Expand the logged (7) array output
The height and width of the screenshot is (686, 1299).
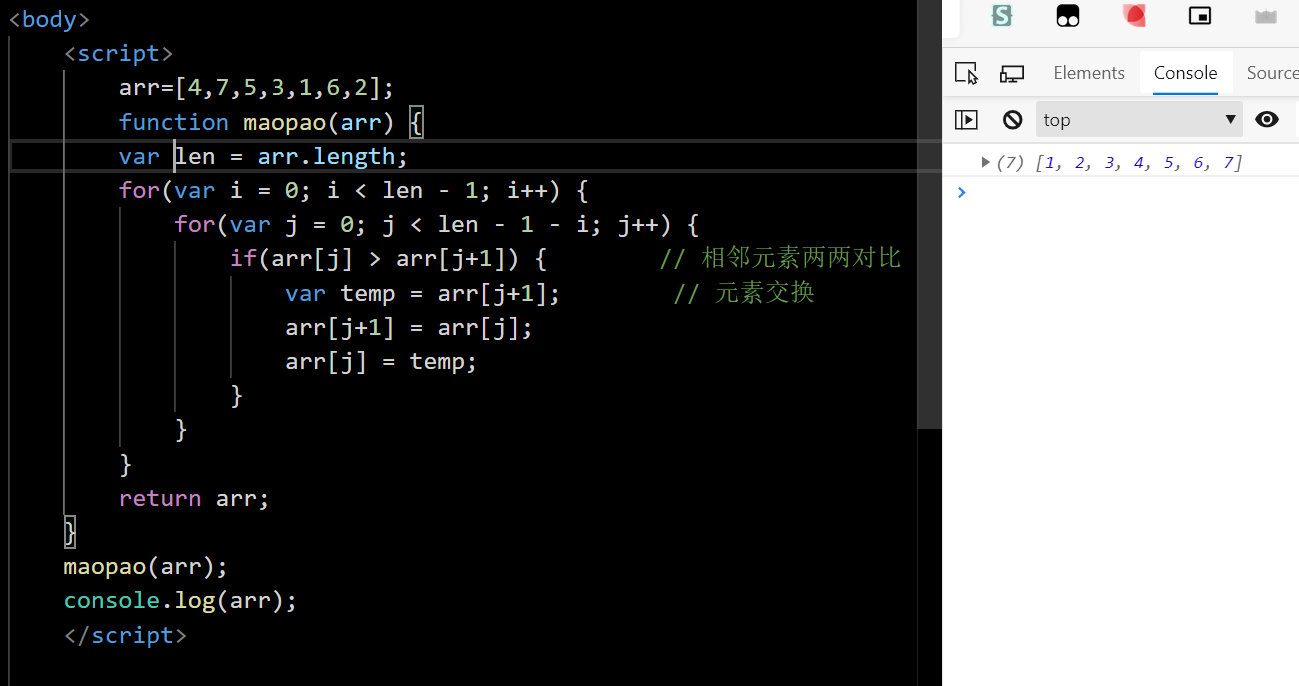(985, 162)
